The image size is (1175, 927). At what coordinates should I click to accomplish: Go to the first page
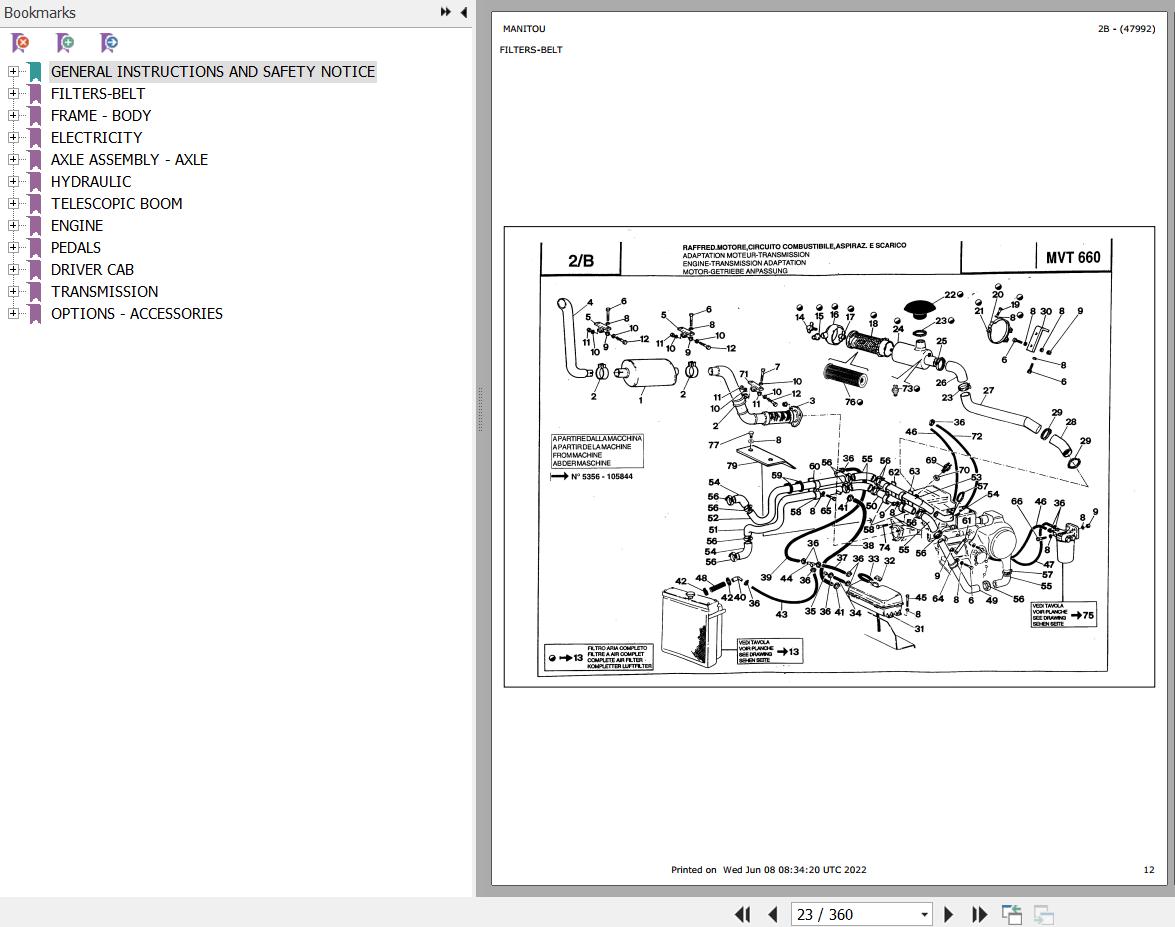[x=743, y=914]
